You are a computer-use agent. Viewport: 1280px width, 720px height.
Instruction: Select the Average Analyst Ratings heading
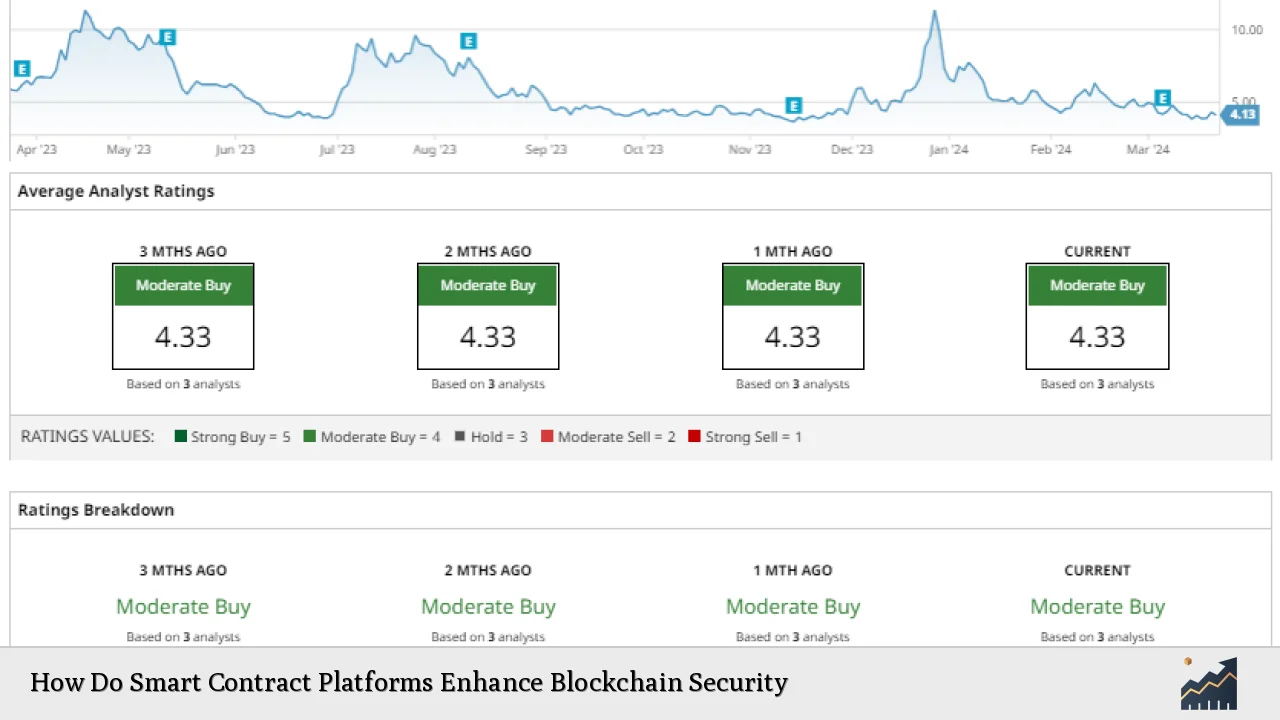[116, 191]
